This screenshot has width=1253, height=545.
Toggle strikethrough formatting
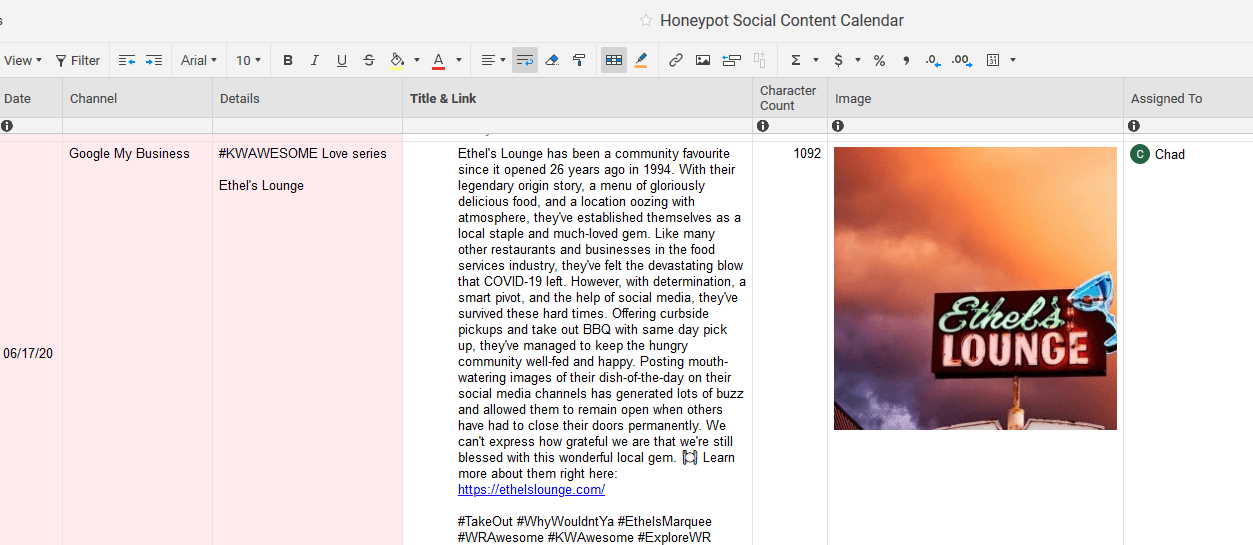pos(369,60)
